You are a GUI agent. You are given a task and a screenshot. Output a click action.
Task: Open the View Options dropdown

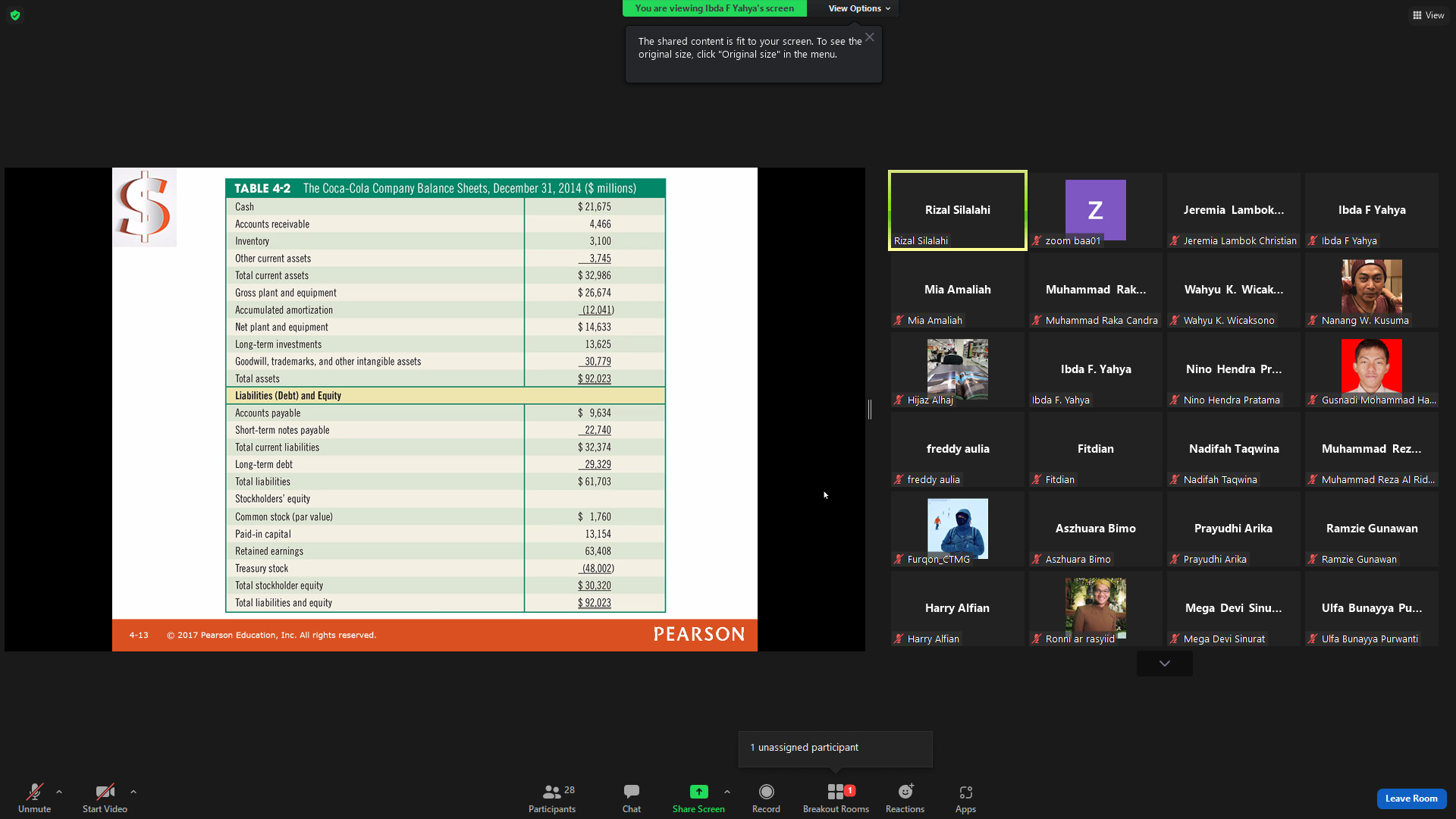point(859,8)
